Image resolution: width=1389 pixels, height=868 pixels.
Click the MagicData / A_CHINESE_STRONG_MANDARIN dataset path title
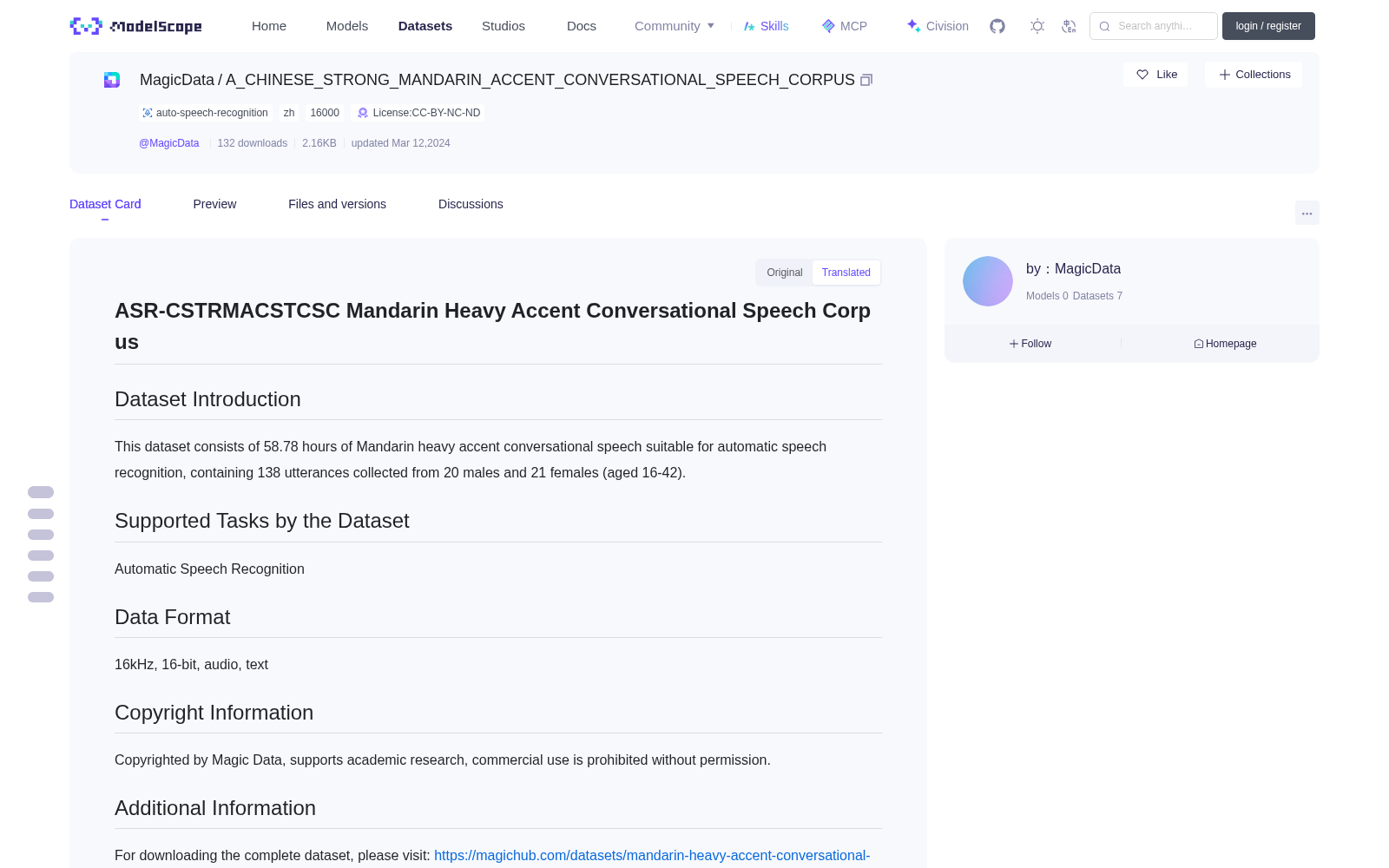point(497,80)
